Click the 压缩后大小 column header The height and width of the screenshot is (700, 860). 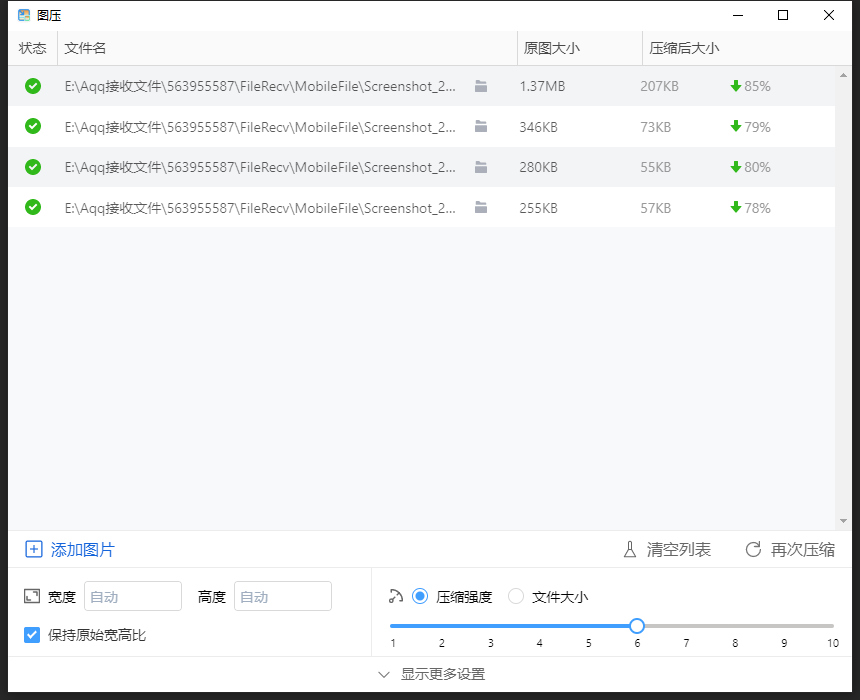coord(684,48)
